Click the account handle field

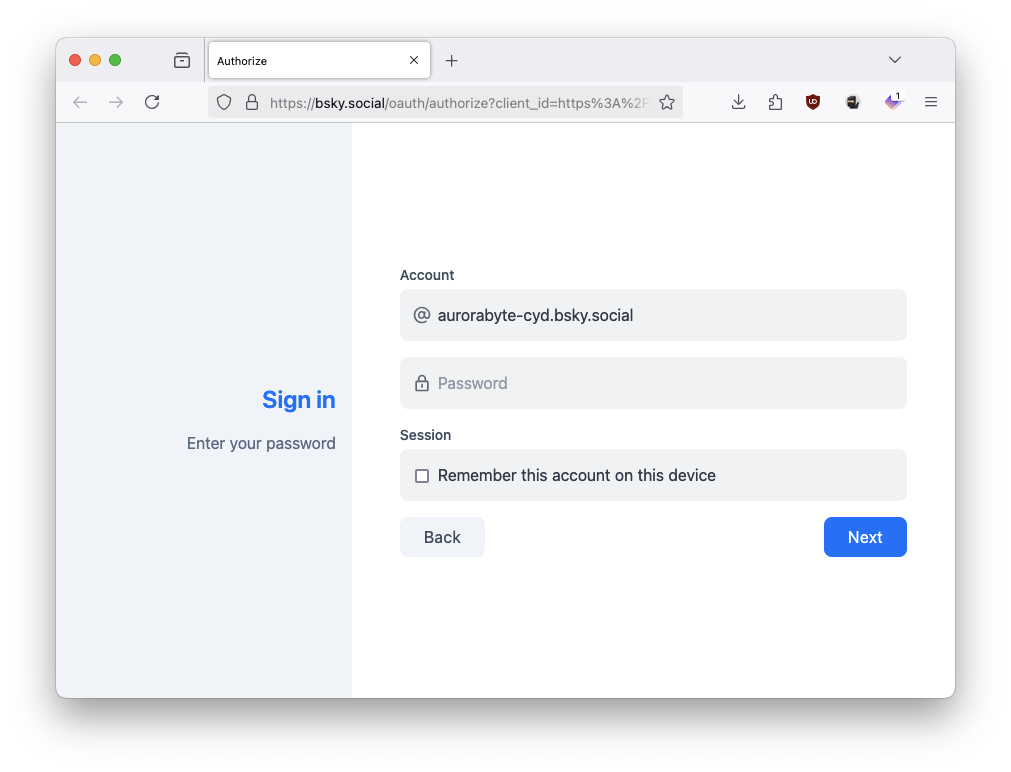pyautogui.click(x=660, y=315)
